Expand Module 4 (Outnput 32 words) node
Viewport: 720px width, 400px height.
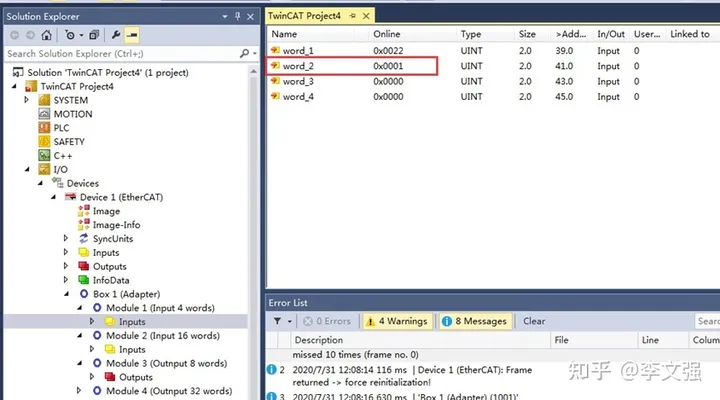pyautogui.click(x=79, y=390)
